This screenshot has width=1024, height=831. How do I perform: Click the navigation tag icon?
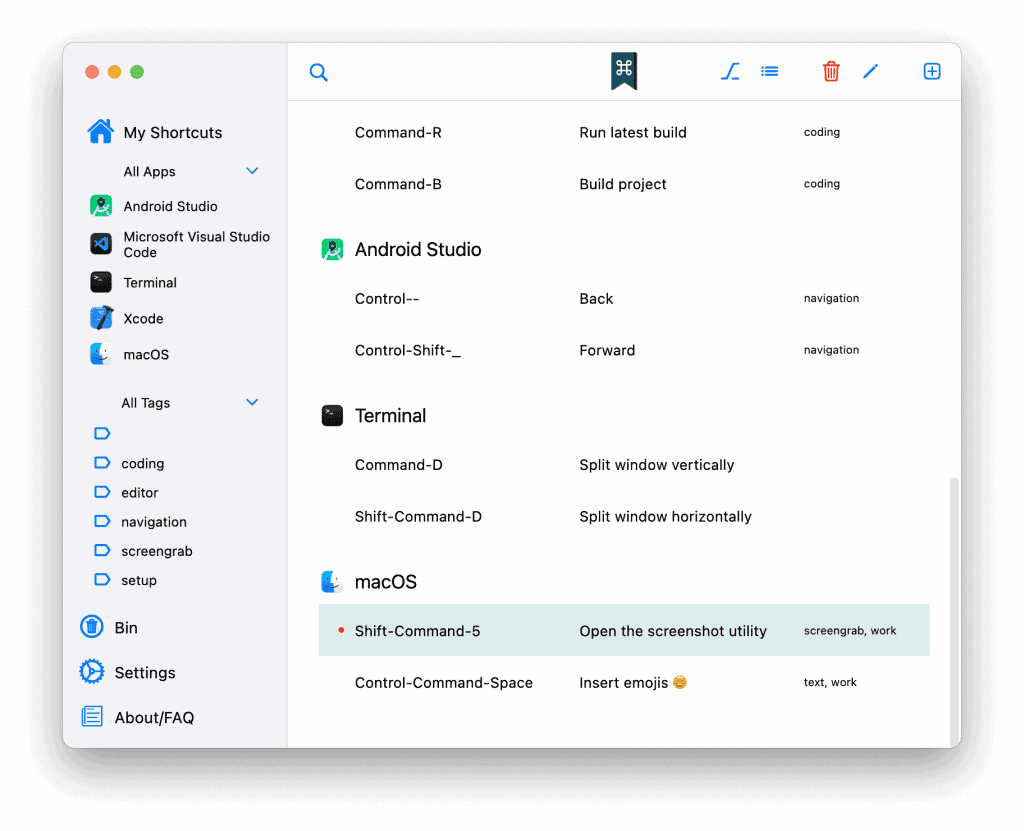coord(102,521)
